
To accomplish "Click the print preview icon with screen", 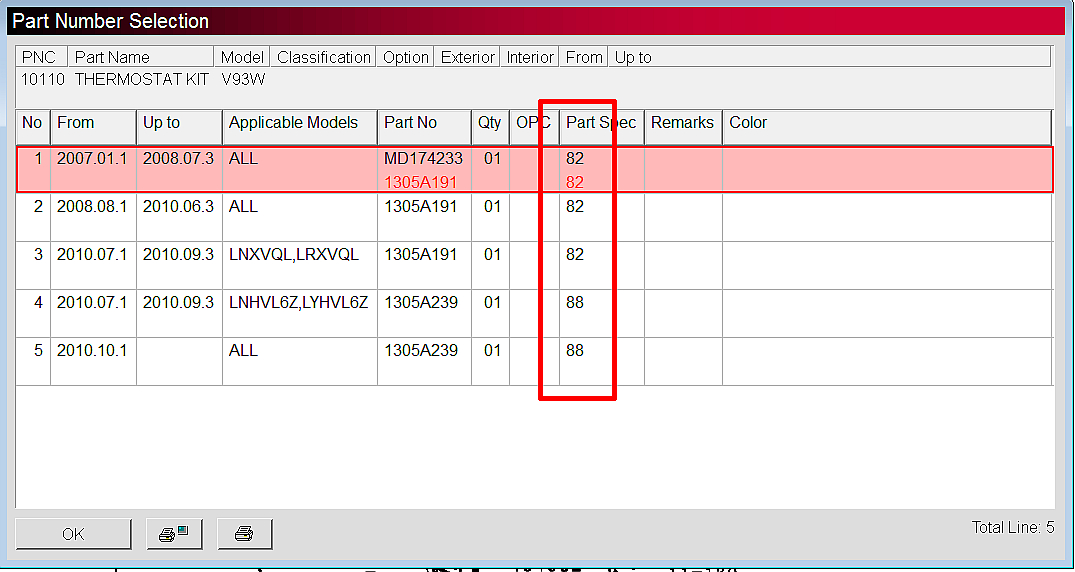I will [174, 534].
